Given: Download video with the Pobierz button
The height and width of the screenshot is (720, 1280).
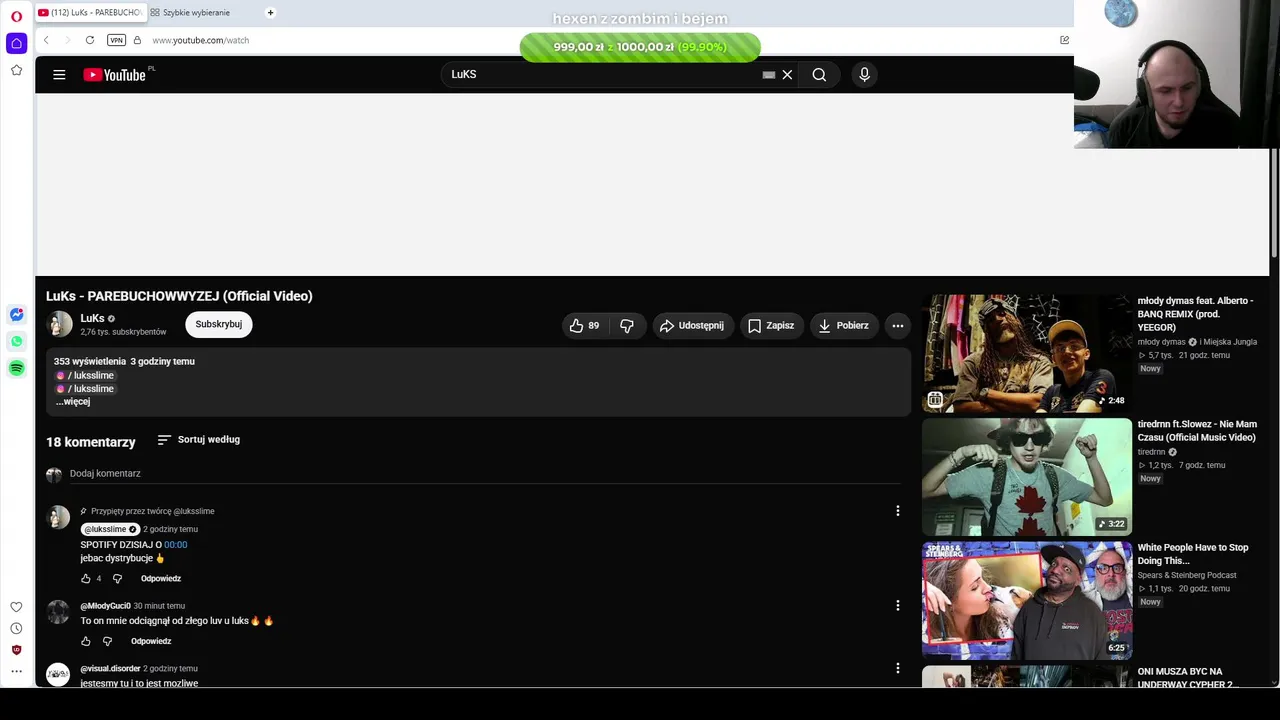Looking at the screenshot, I should click(x=843, y=325).
